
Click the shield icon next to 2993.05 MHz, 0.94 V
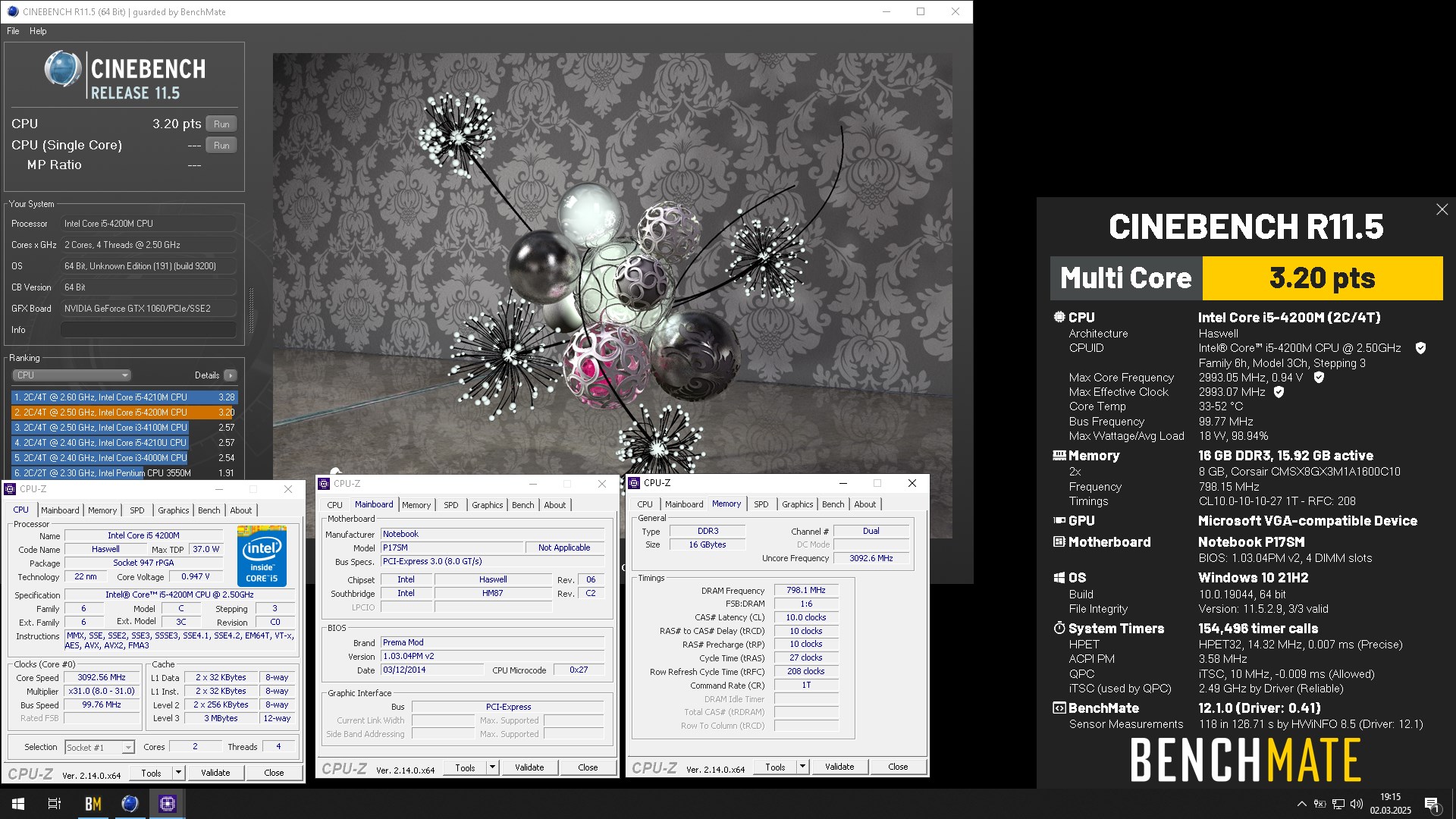1319,378
